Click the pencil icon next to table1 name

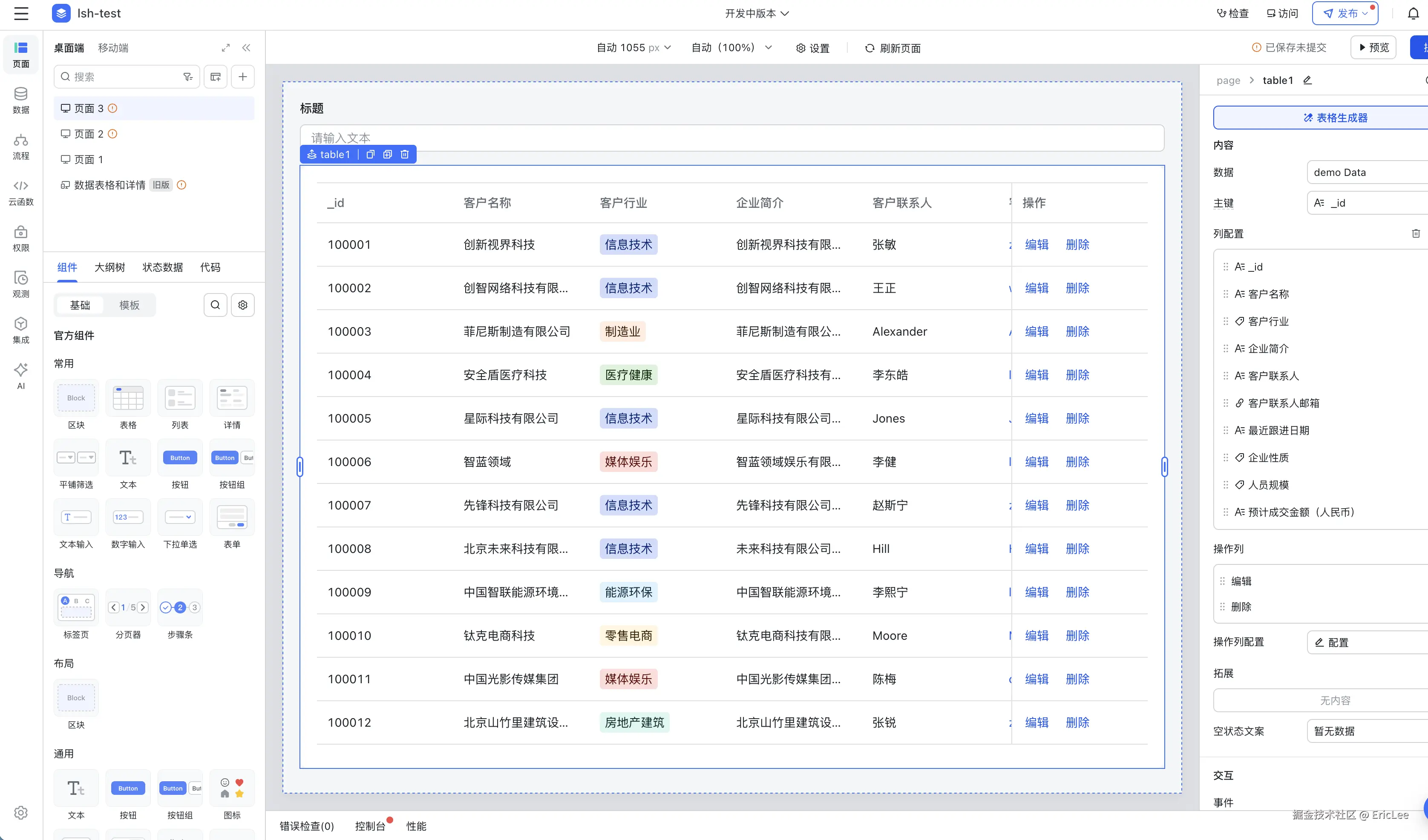1307,81
